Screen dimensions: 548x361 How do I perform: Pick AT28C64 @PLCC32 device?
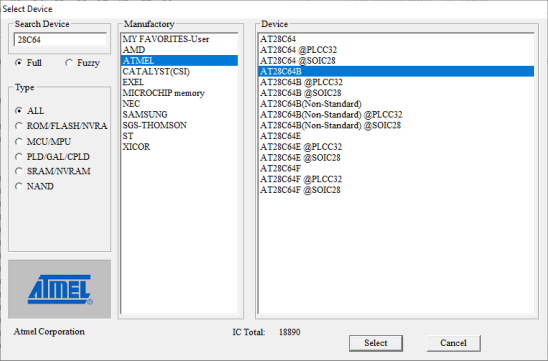396,50
